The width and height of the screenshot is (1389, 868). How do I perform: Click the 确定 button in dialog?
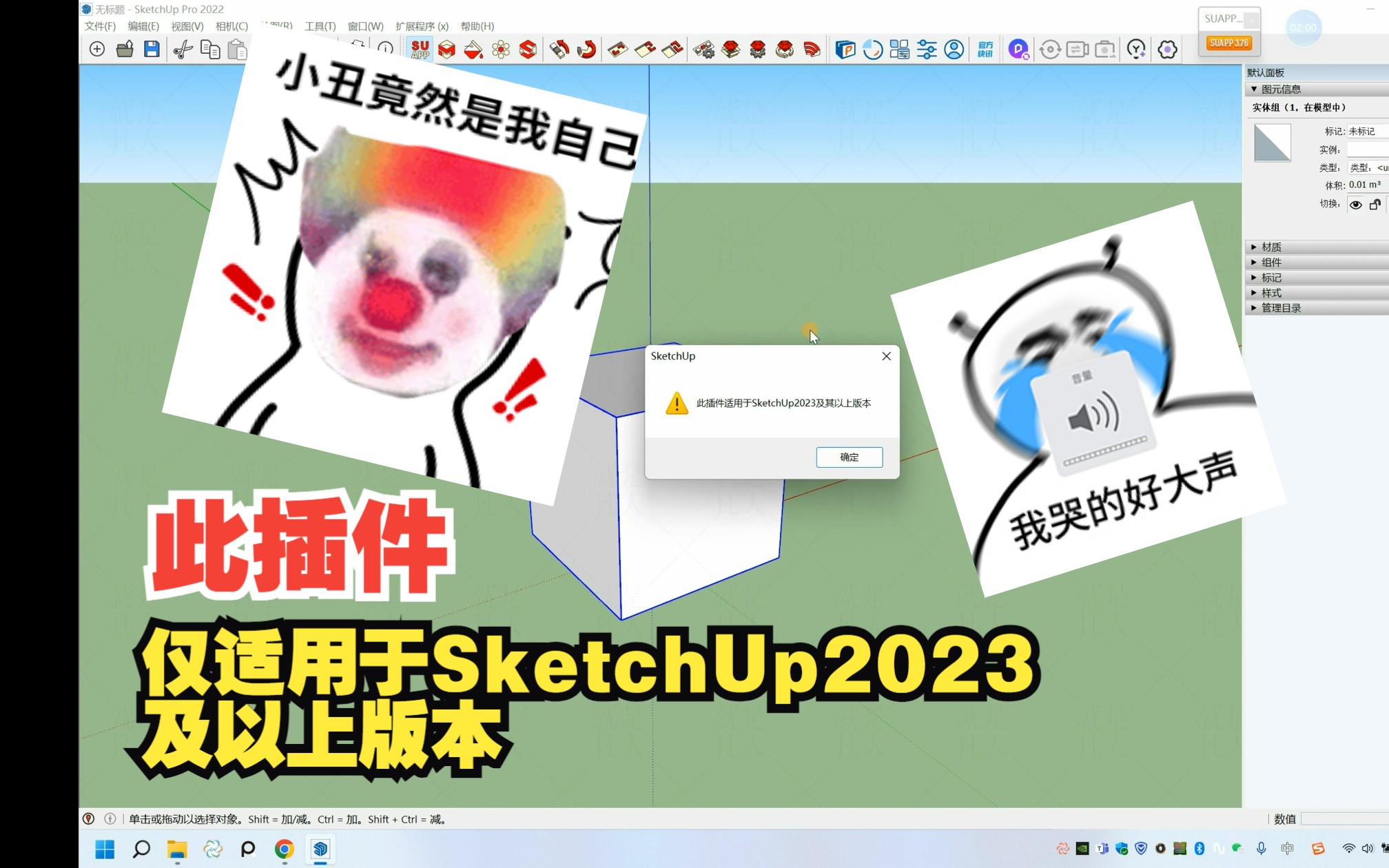(849, 457)
